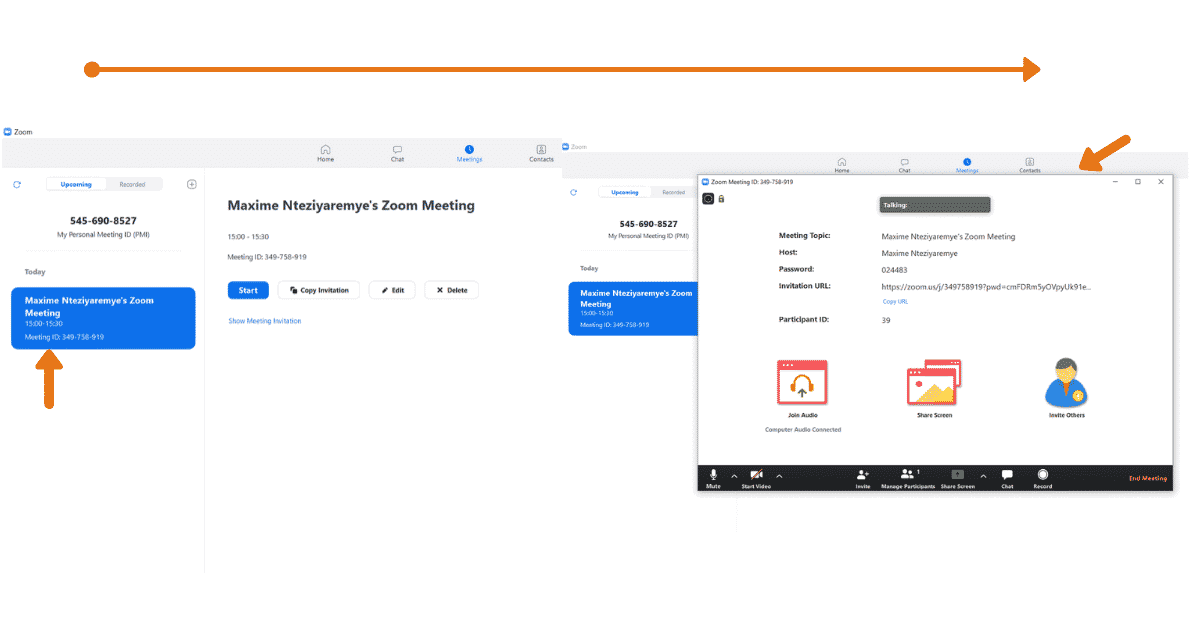Refresh the meetings list in left window
The height and width of the screenshot is (628, 1200).
coord(17,184)
